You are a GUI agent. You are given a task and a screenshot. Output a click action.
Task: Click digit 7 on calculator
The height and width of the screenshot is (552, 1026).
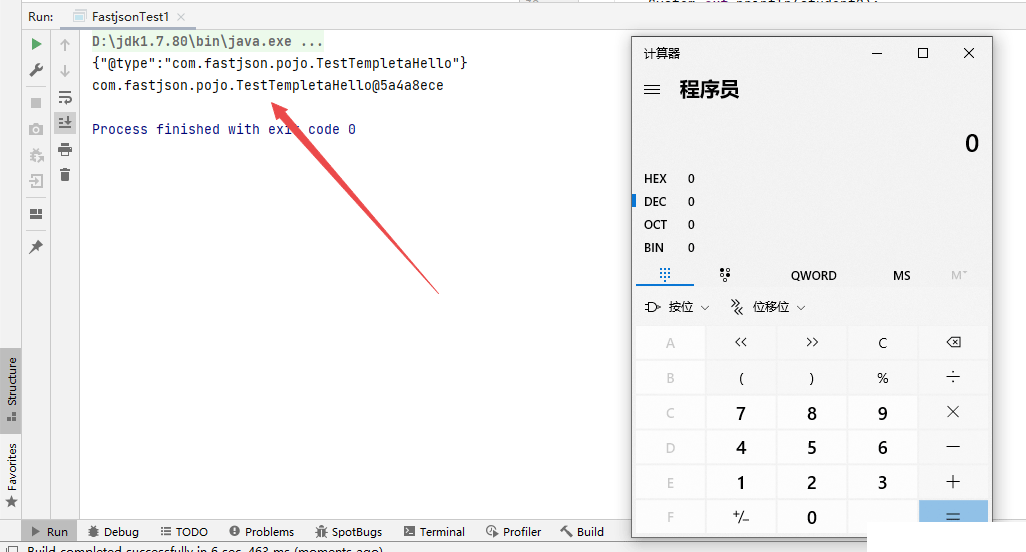pos(741,412)
